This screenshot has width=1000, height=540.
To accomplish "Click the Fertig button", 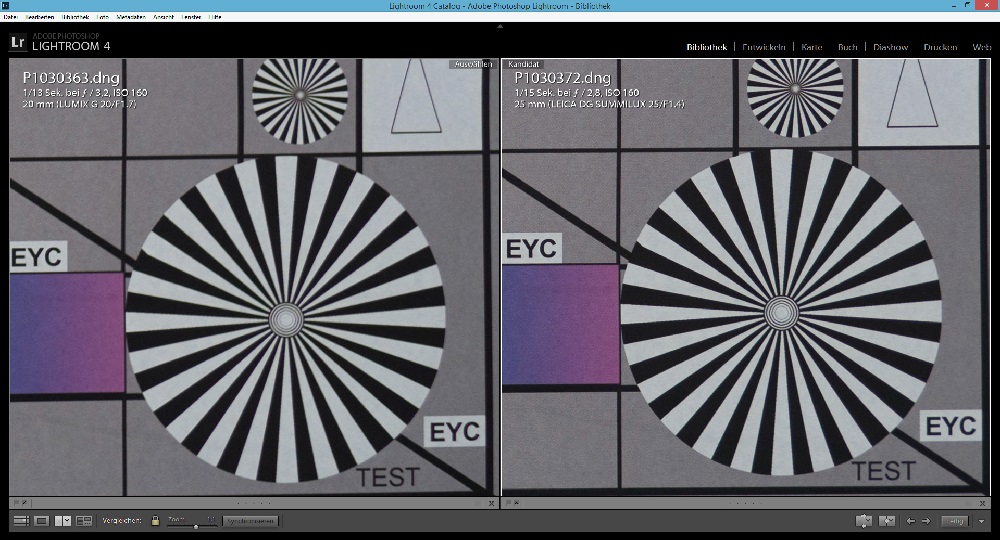I will click(x=955, y=521).
